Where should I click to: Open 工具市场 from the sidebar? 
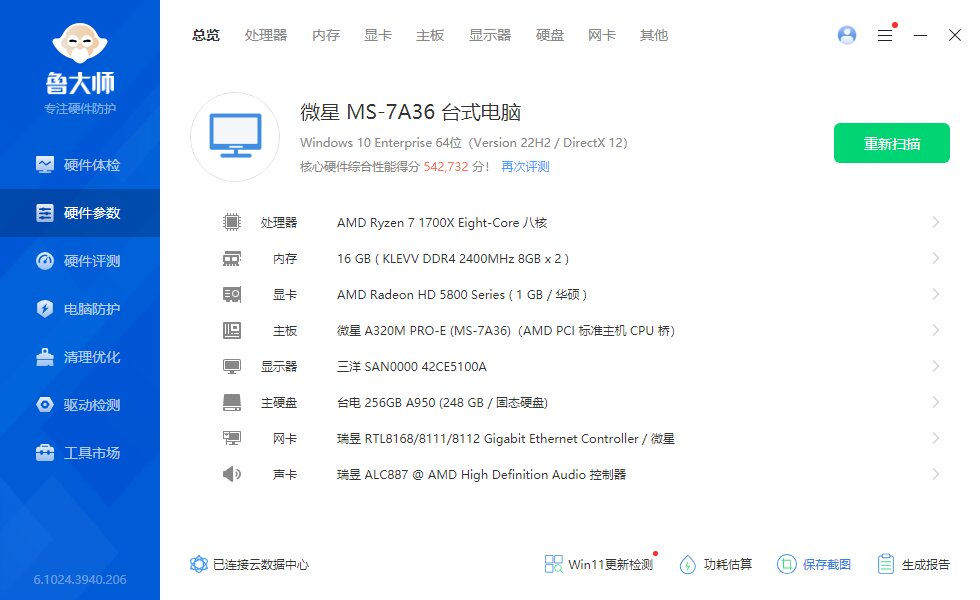[x=80, y=453]
